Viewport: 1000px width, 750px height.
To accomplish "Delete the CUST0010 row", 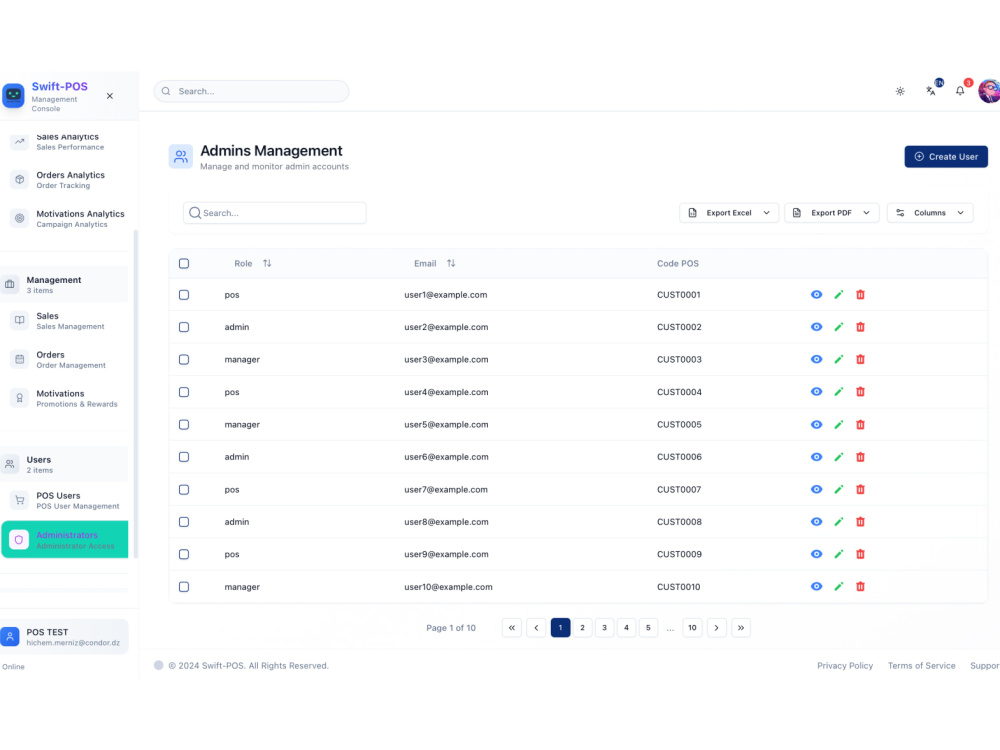I will pyautogui.click(x=860, y=587).
